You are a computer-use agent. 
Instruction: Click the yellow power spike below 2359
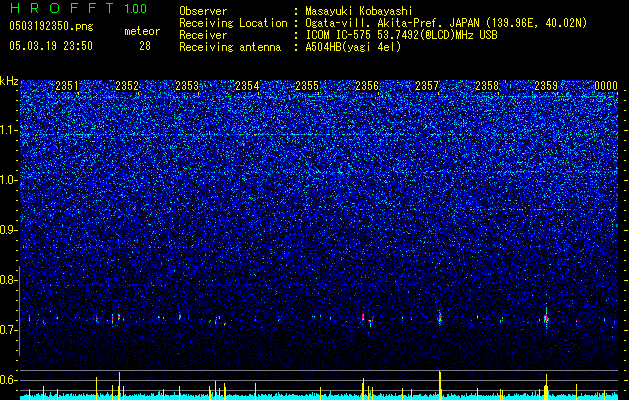[x=546, y=387]
